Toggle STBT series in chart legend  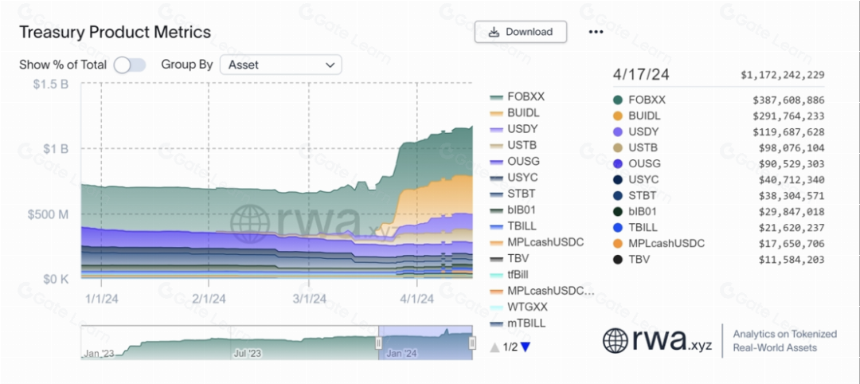click(512, 194)
